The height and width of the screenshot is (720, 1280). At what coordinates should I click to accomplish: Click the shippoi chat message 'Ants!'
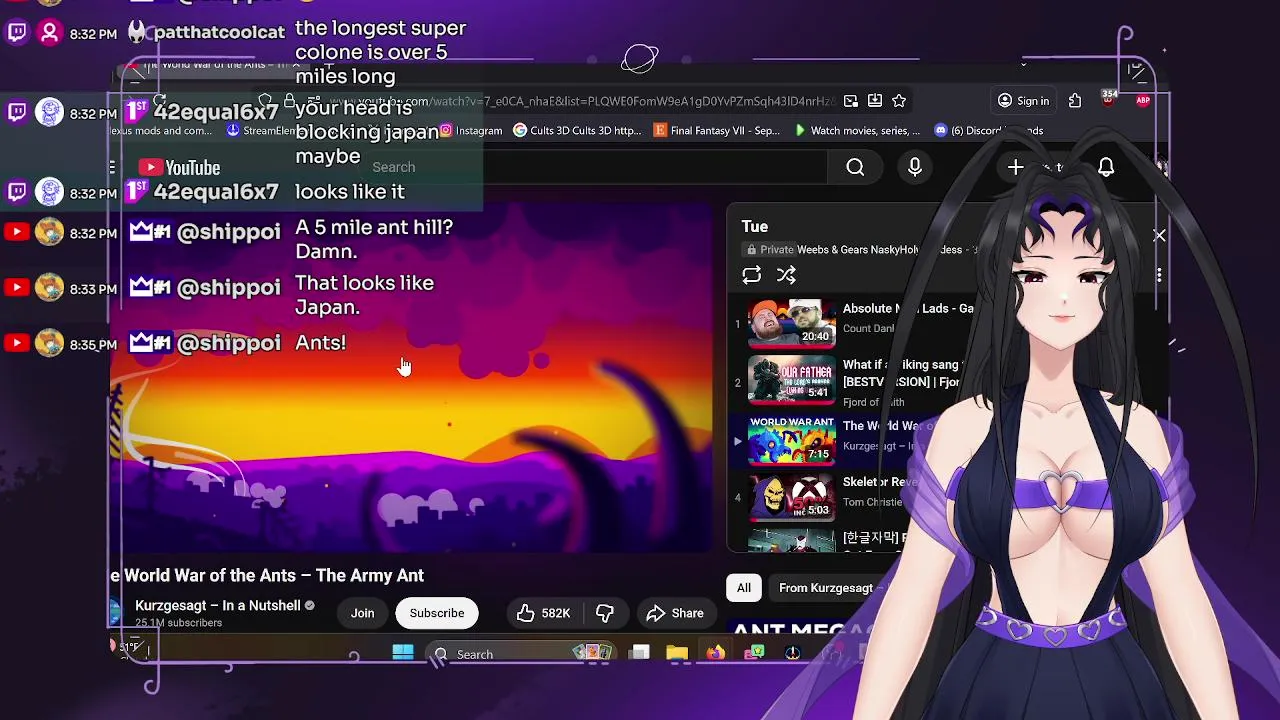pyautogui.click(x=321, y=343)
